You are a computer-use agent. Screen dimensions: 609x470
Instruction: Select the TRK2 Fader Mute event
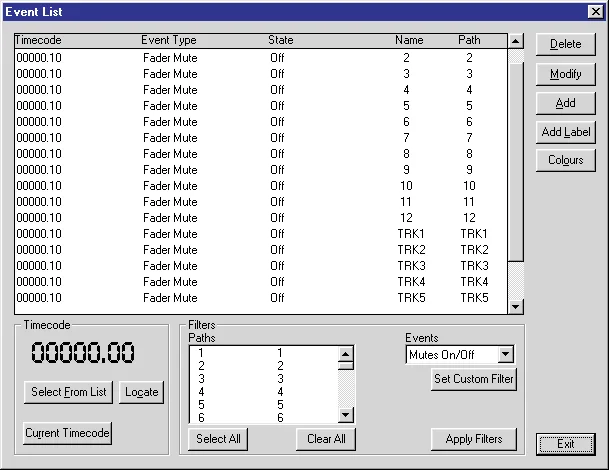point(261,250)
